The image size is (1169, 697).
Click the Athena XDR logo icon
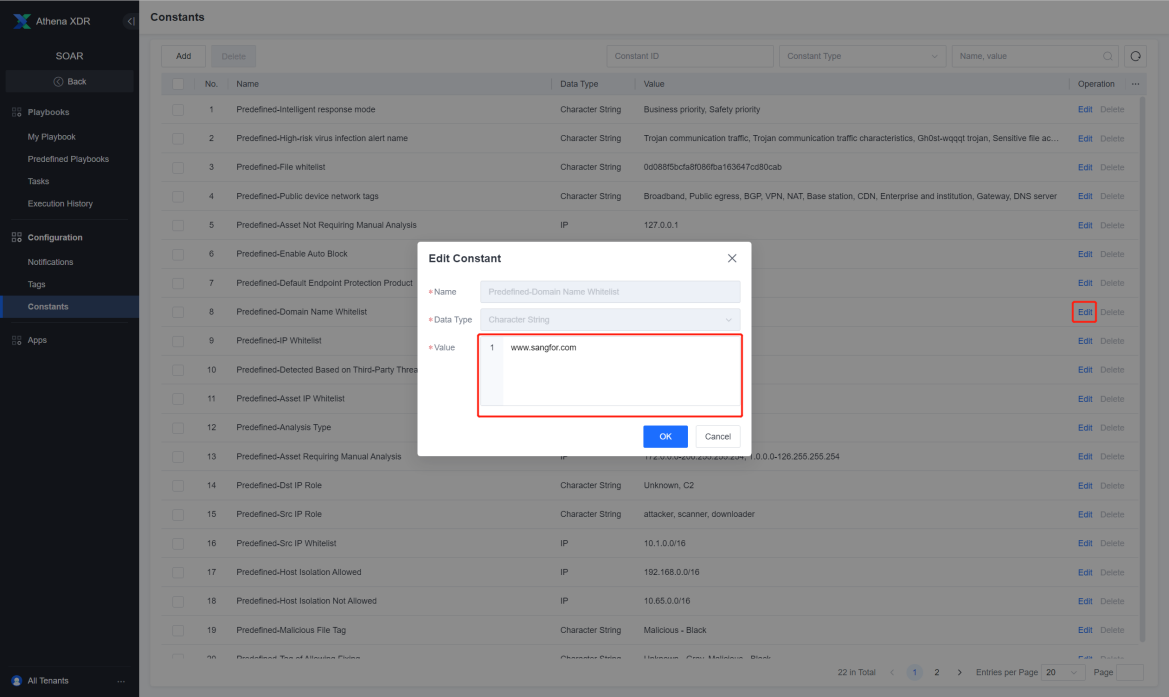click(x=22, y=21)
